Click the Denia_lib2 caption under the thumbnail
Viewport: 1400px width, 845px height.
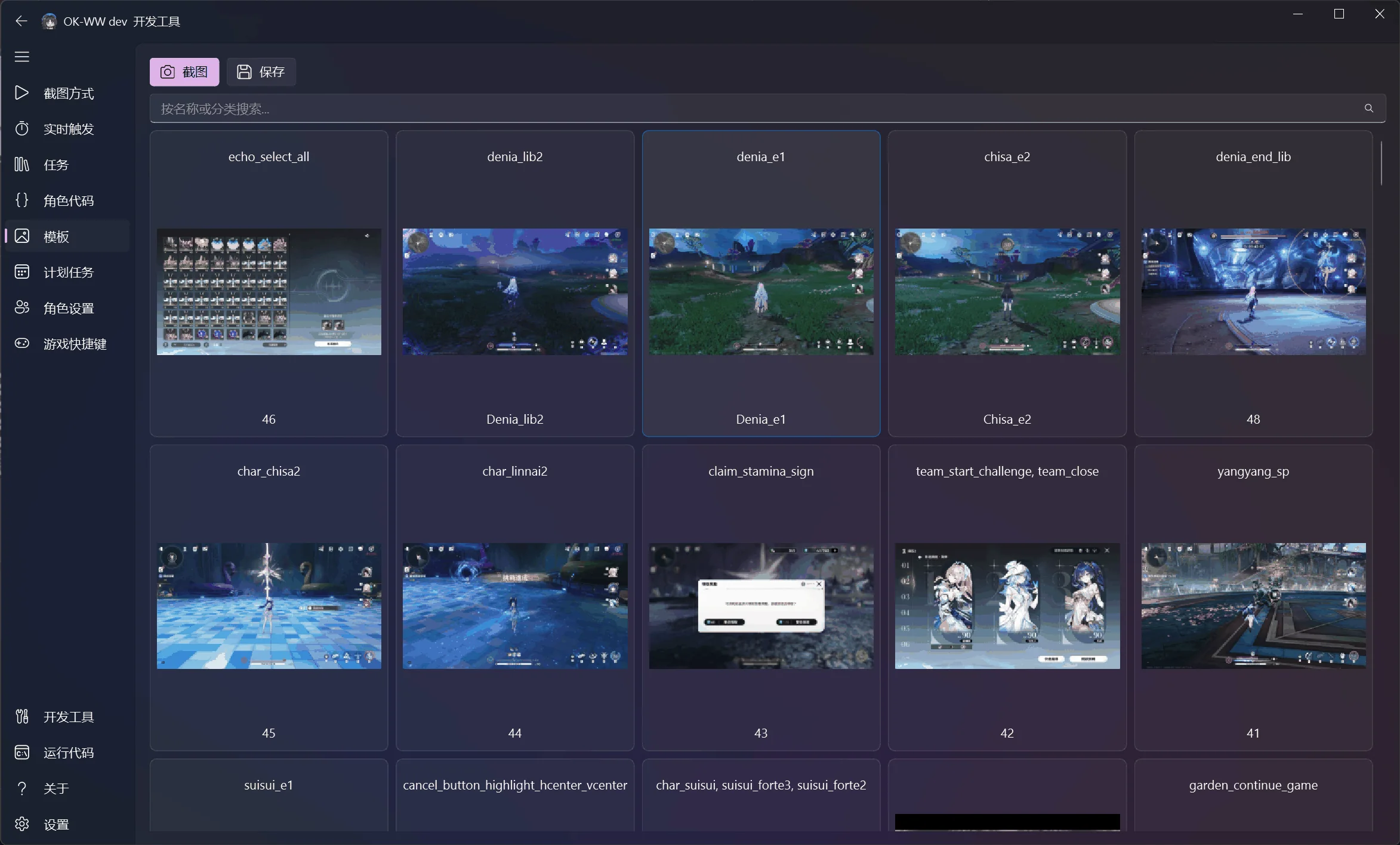pyautogui.click(x=515, y=420)
